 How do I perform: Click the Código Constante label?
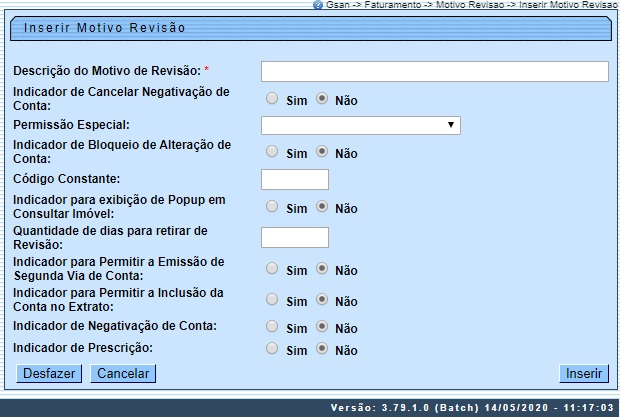point(66,179)
